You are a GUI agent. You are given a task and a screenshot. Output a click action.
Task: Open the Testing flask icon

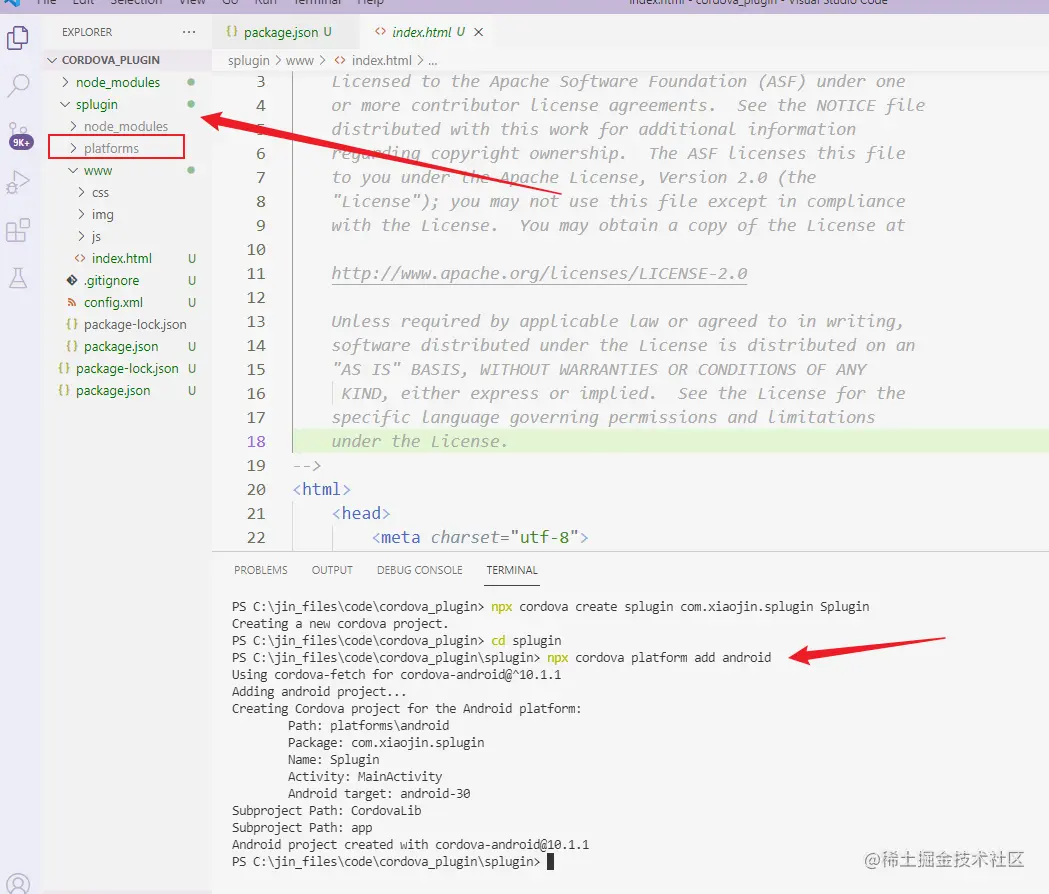point(18,278)
